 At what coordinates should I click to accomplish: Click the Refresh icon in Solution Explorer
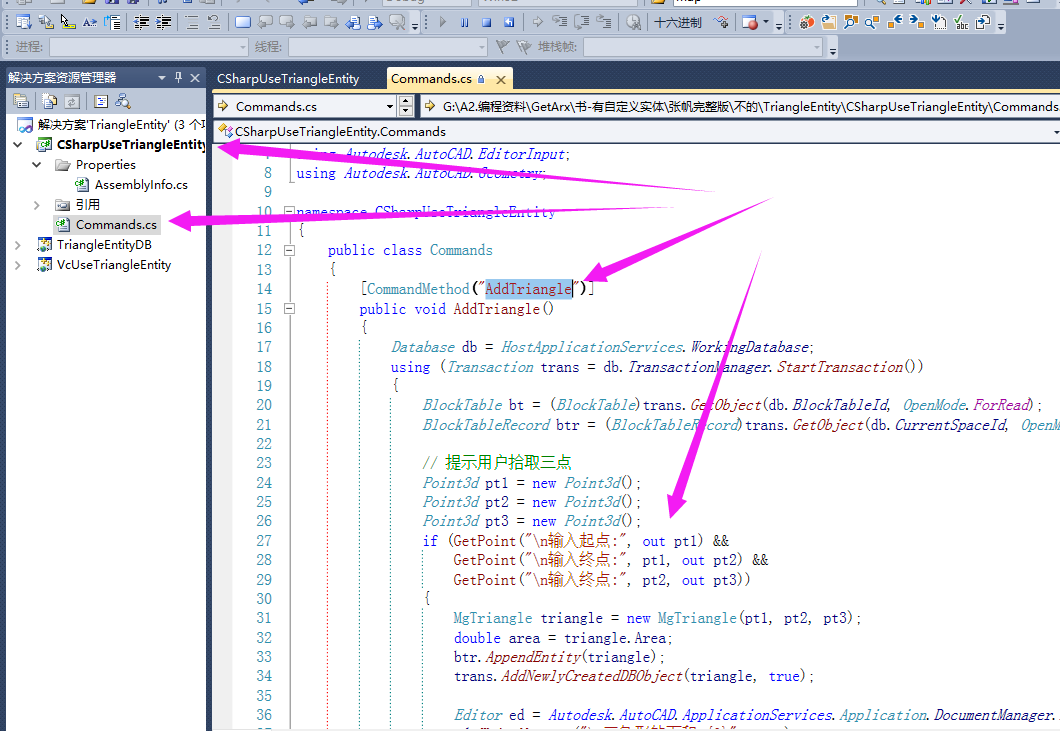coord(72,101)
